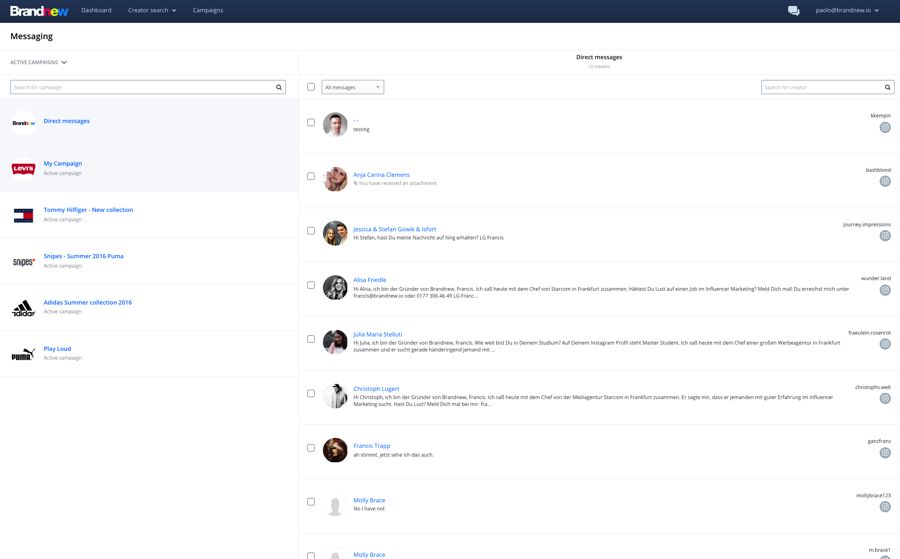
Task: Open the Direct messages conversation list
Action: (67, 121)
